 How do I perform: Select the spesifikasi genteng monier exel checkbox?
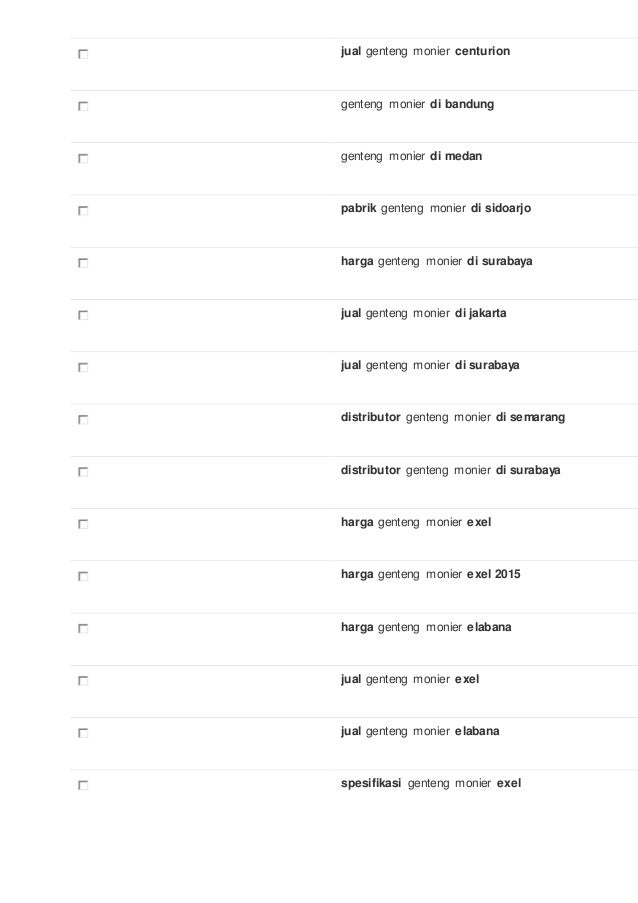82,786
